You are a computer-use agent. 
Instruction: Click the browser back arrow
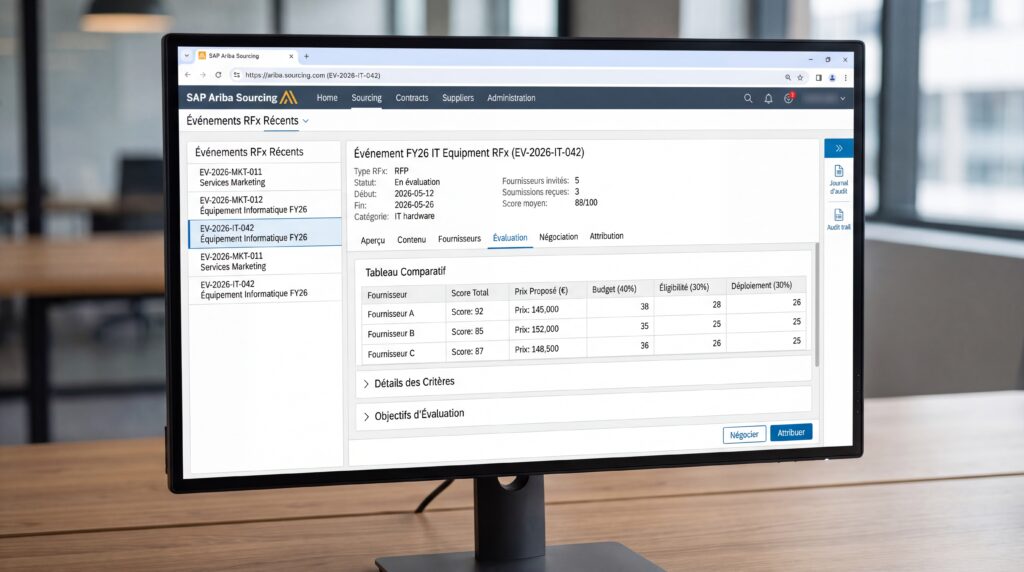pos(188,75)
